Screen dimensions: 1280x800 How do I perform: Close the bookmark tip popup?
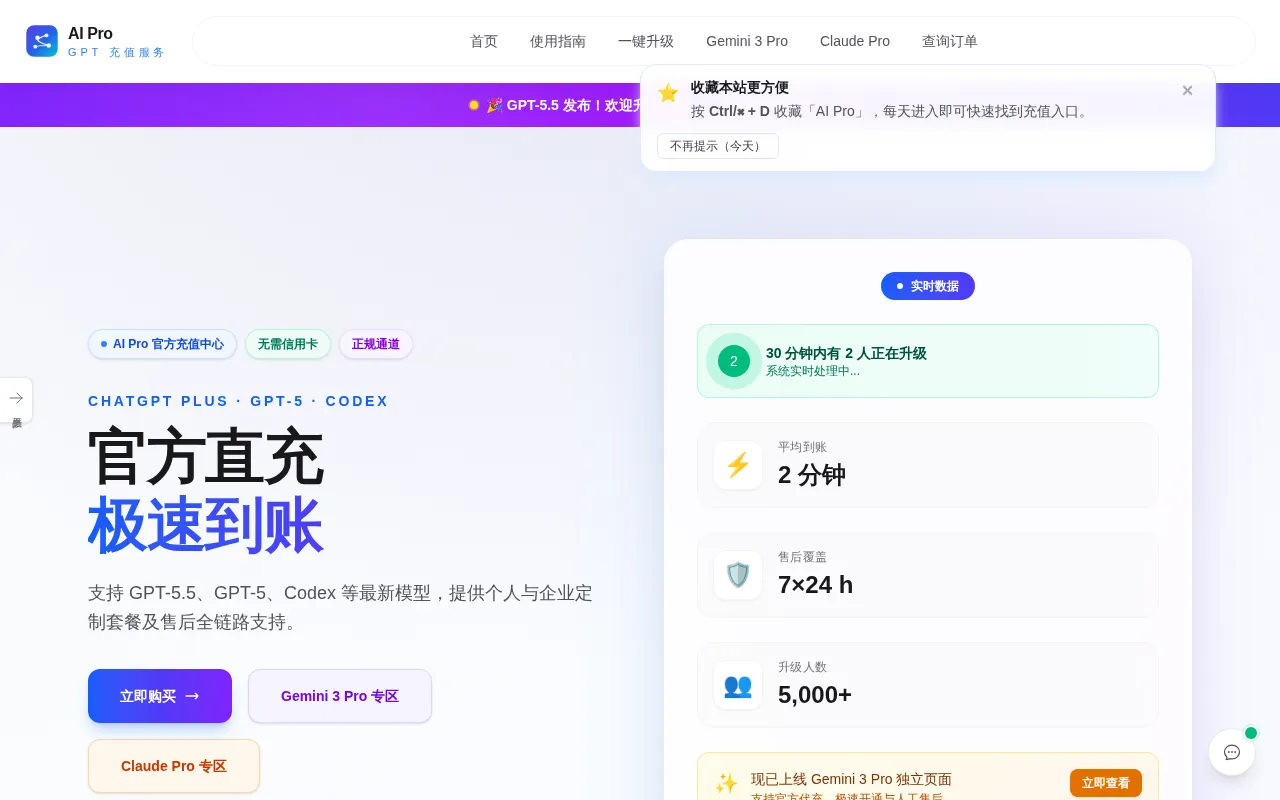1187,90
